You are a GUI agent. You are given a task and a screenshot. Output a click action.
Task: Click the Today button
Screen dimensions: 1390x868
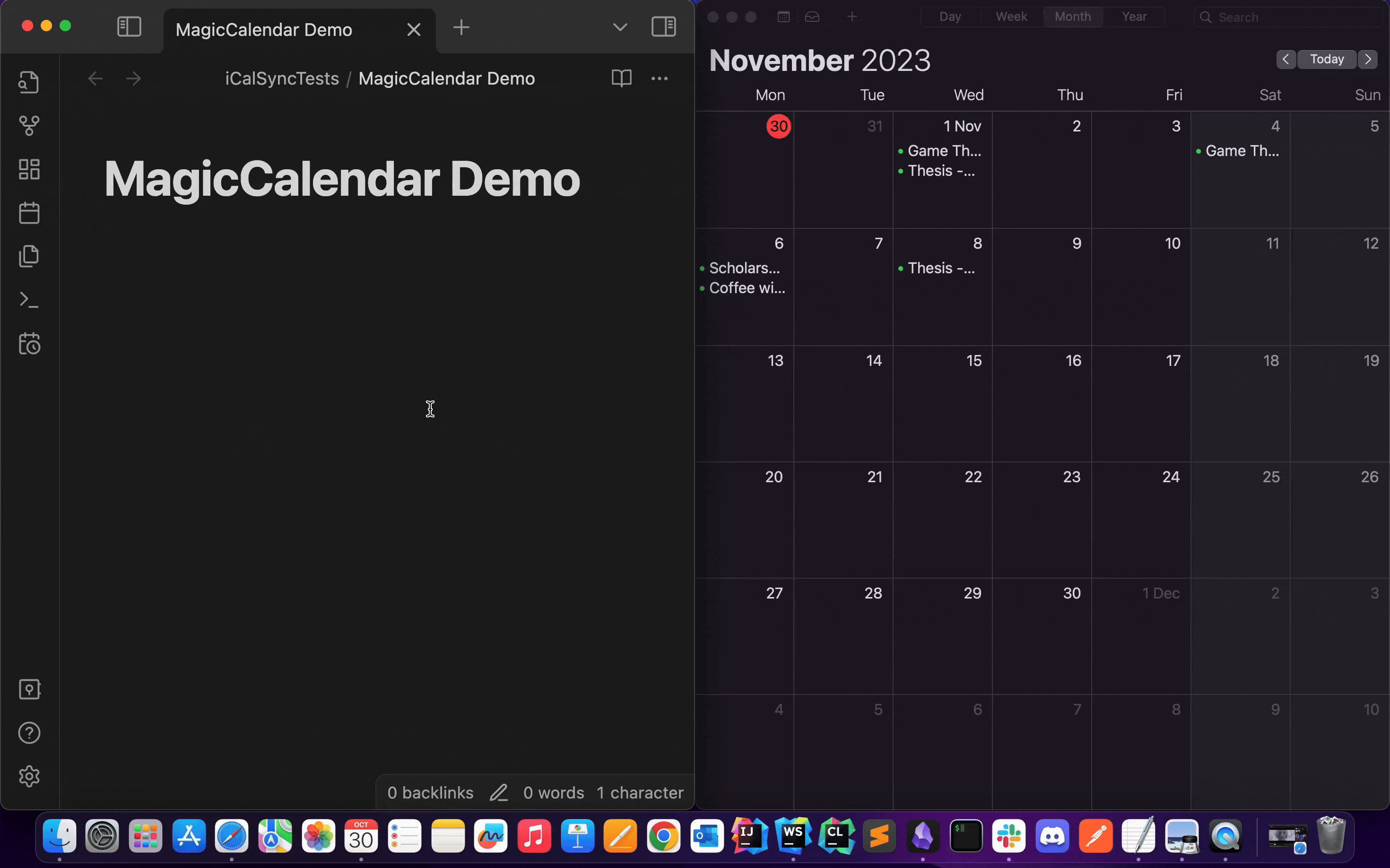coord(1326,59)
